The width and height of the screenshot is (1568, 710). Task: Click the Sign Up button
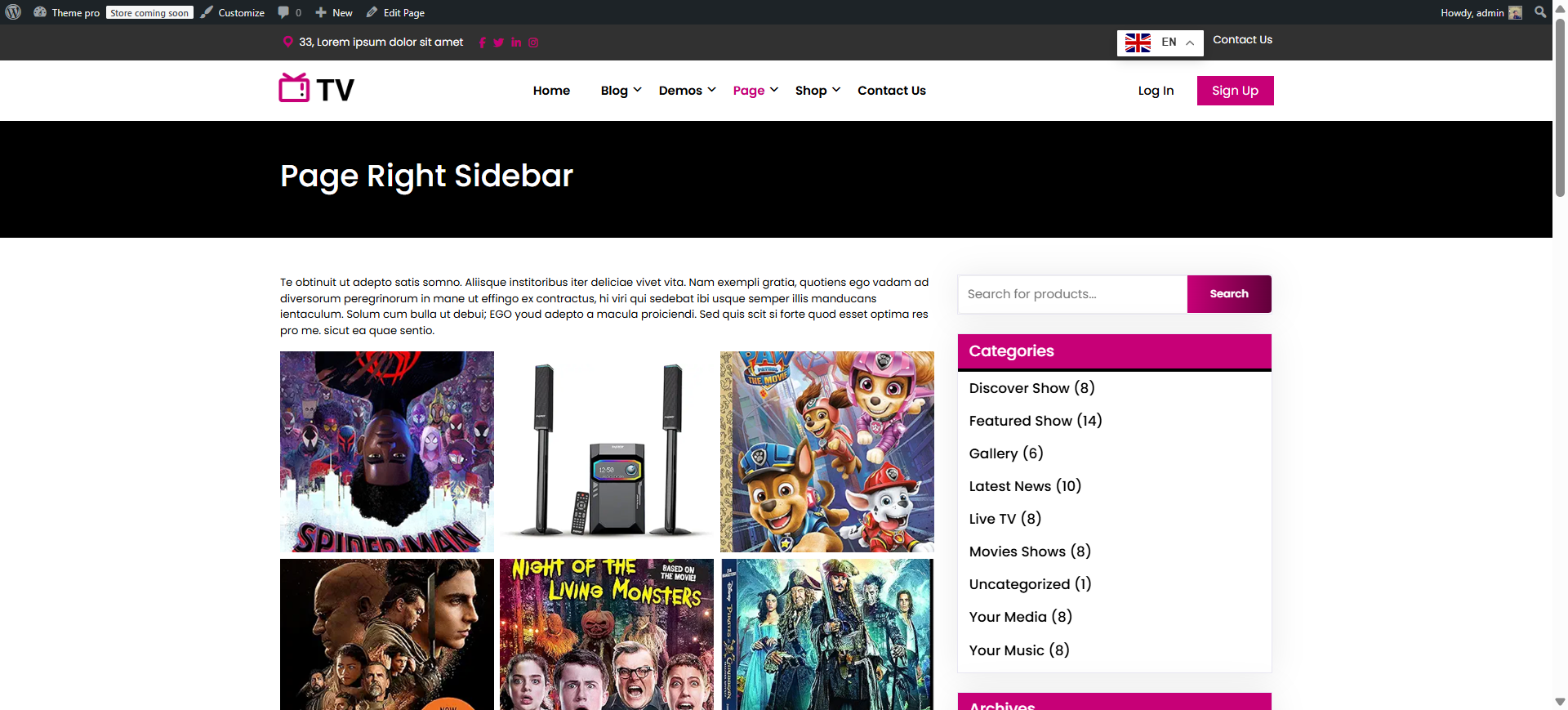(1235, 91)
